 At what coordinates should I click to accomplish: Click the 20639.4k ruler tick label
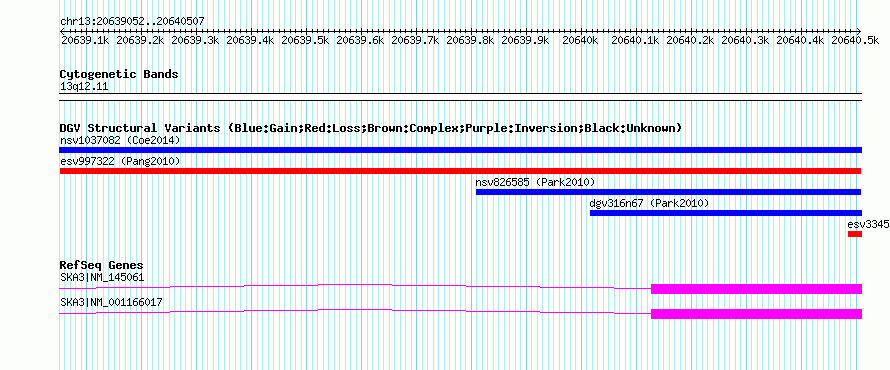pos(250,40)
